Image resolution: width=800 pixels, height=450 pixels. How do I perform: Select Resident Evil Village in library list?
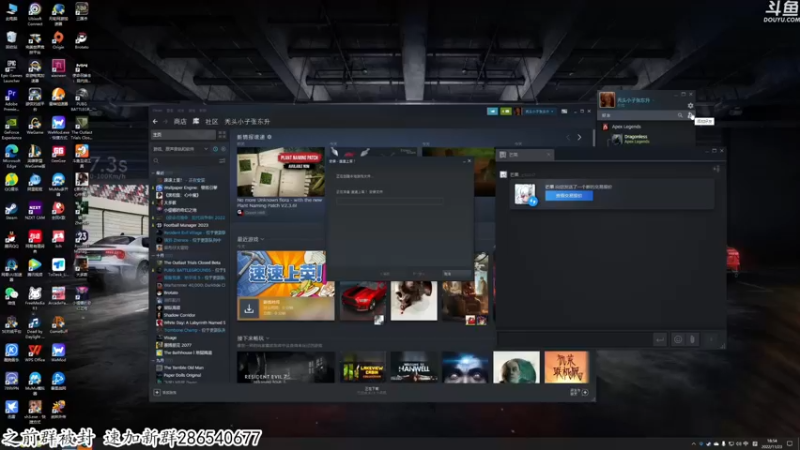[190, 233]
